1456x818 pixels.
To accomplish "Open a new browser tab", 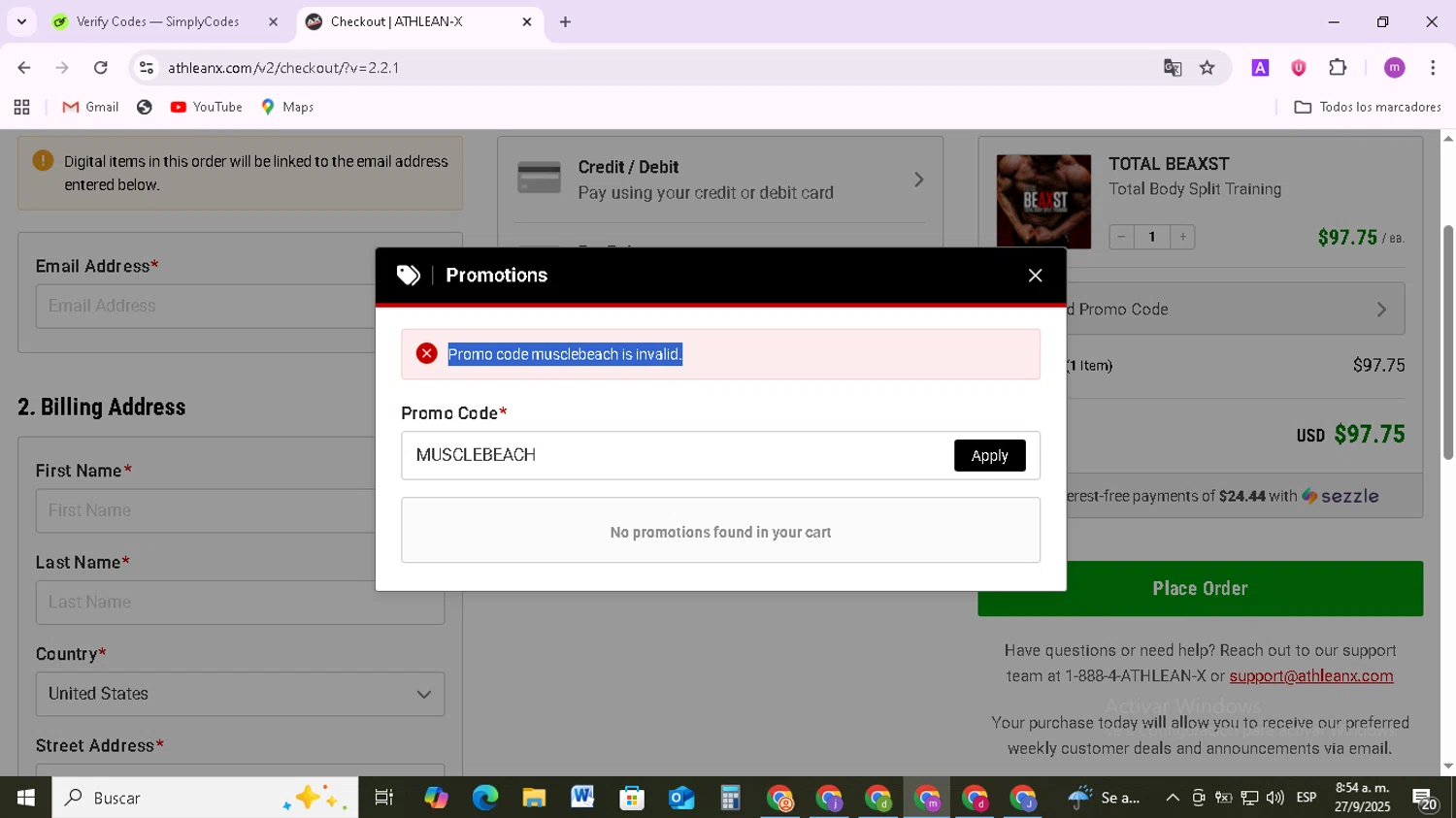I will [565, 21].
